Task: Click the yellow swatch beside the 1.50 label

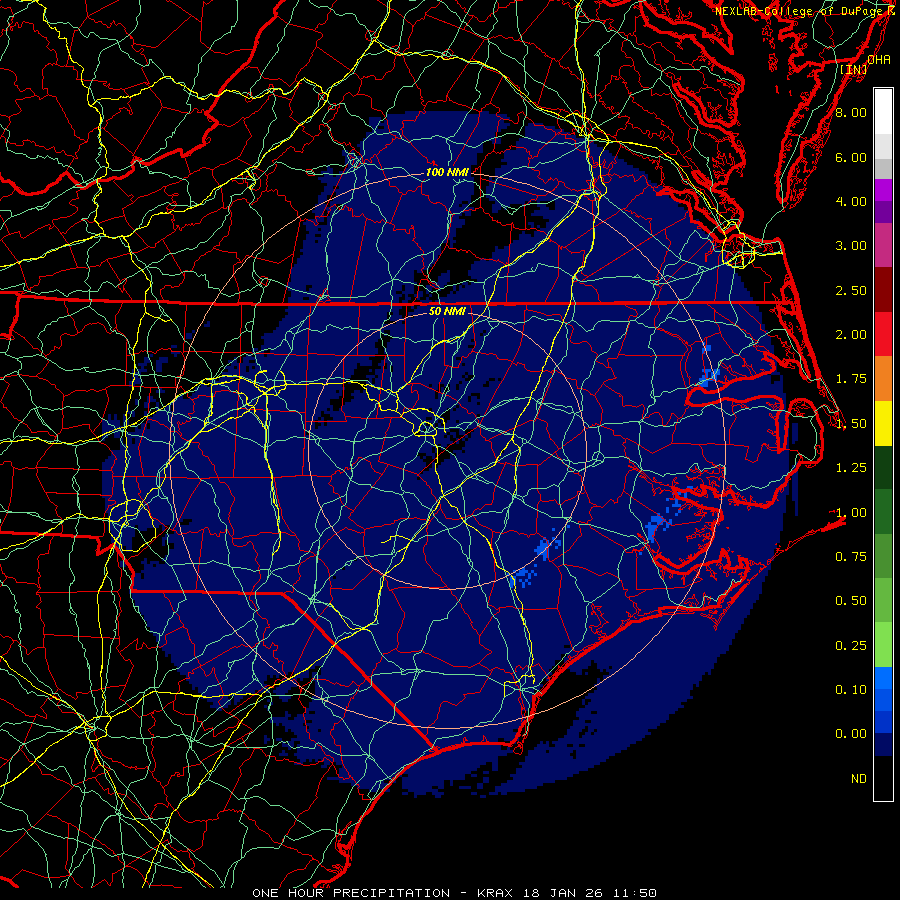Action: click(883, 423)
